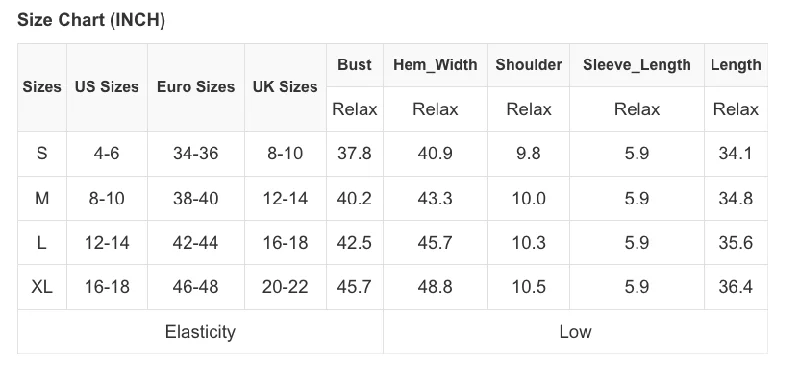Select the L size row label

point(42,243)
